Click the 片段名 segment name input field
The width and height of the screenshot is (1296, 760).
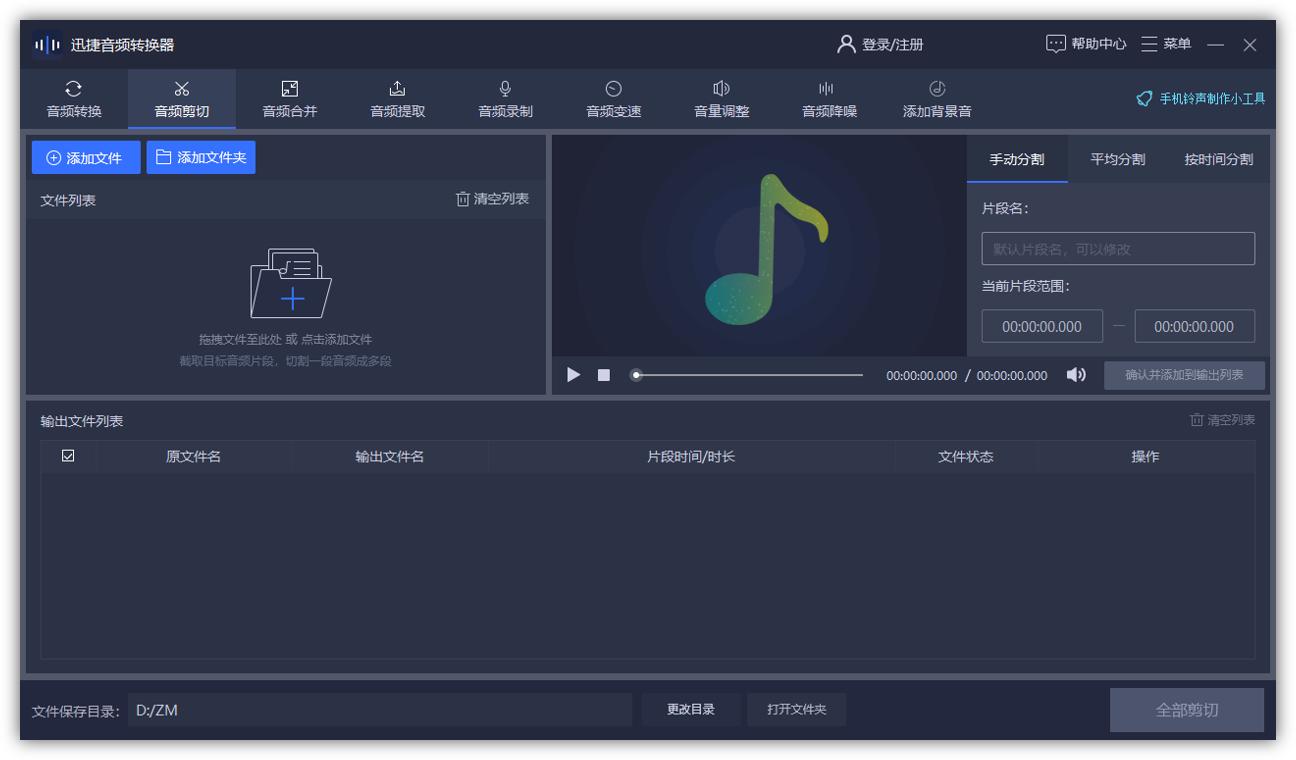click(1117, 248)
